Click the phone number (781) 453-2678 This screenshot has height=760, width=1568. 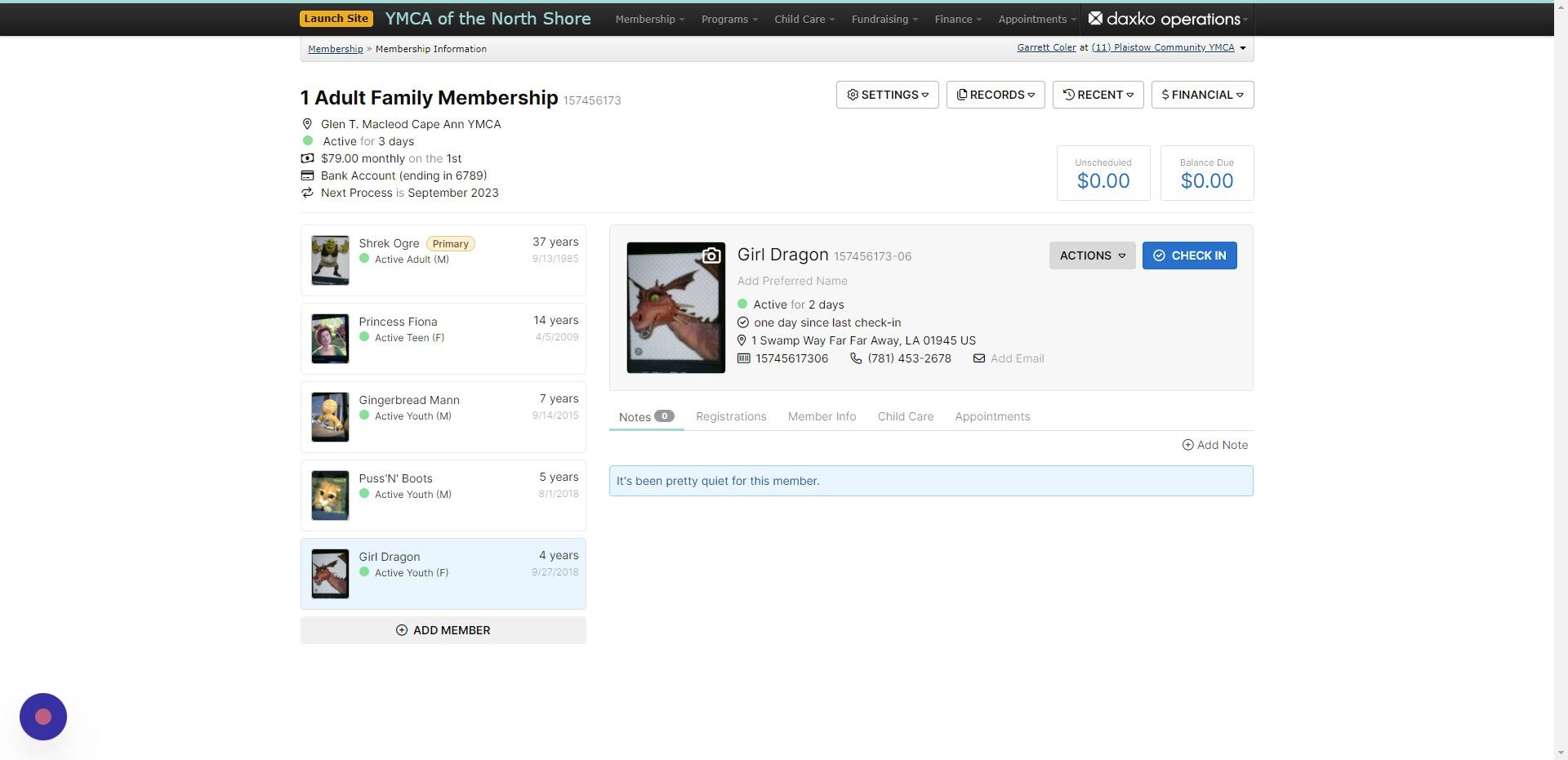(909, 358)
